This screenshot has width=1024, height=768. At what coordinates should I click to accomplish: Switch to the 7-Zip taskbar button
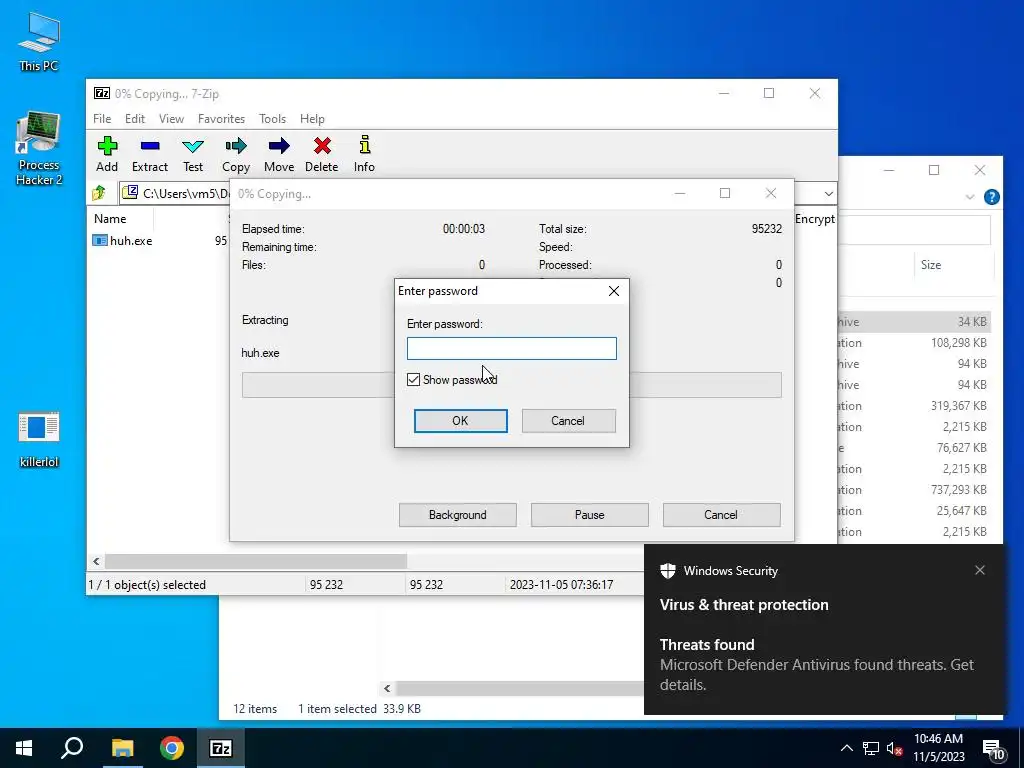(221, 748)
